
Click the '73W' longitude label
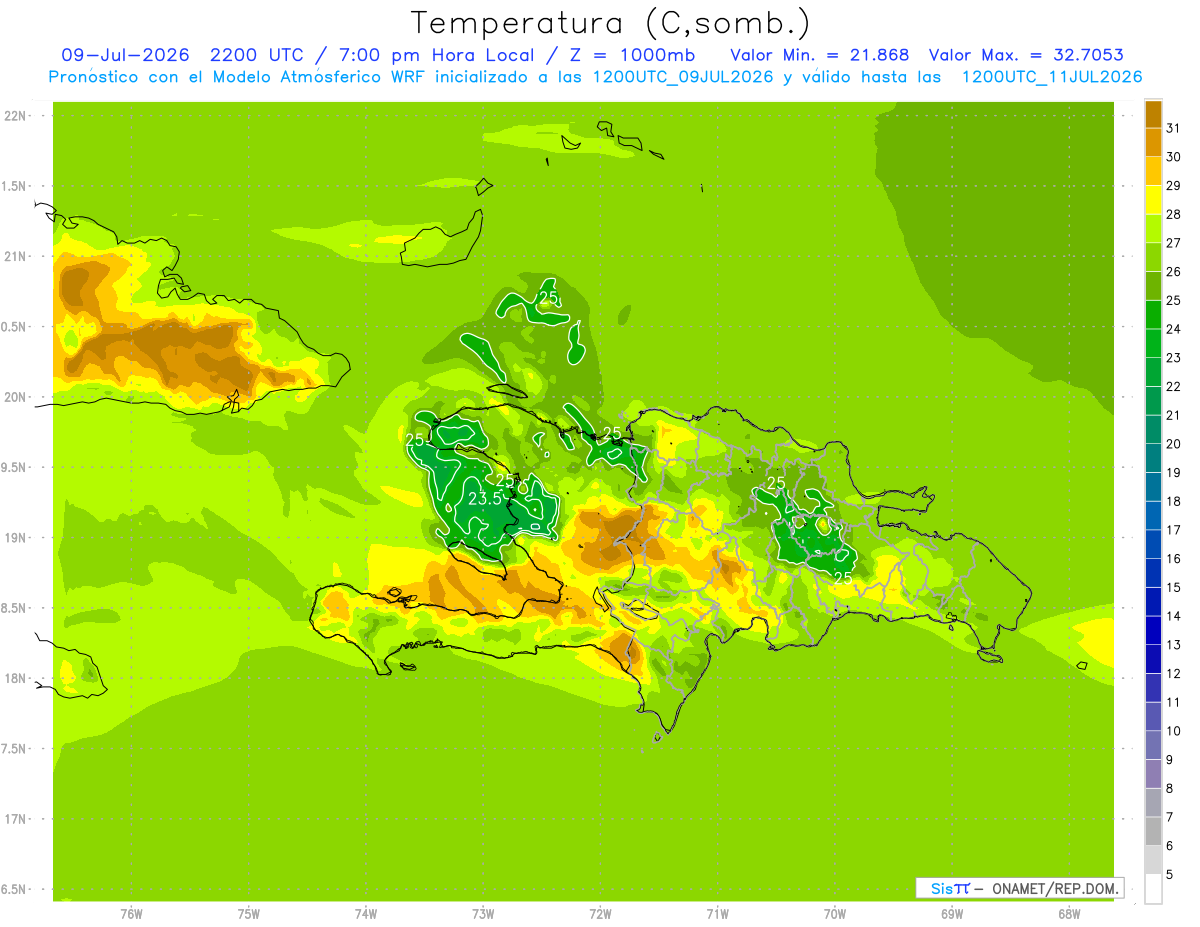(483, 914)
